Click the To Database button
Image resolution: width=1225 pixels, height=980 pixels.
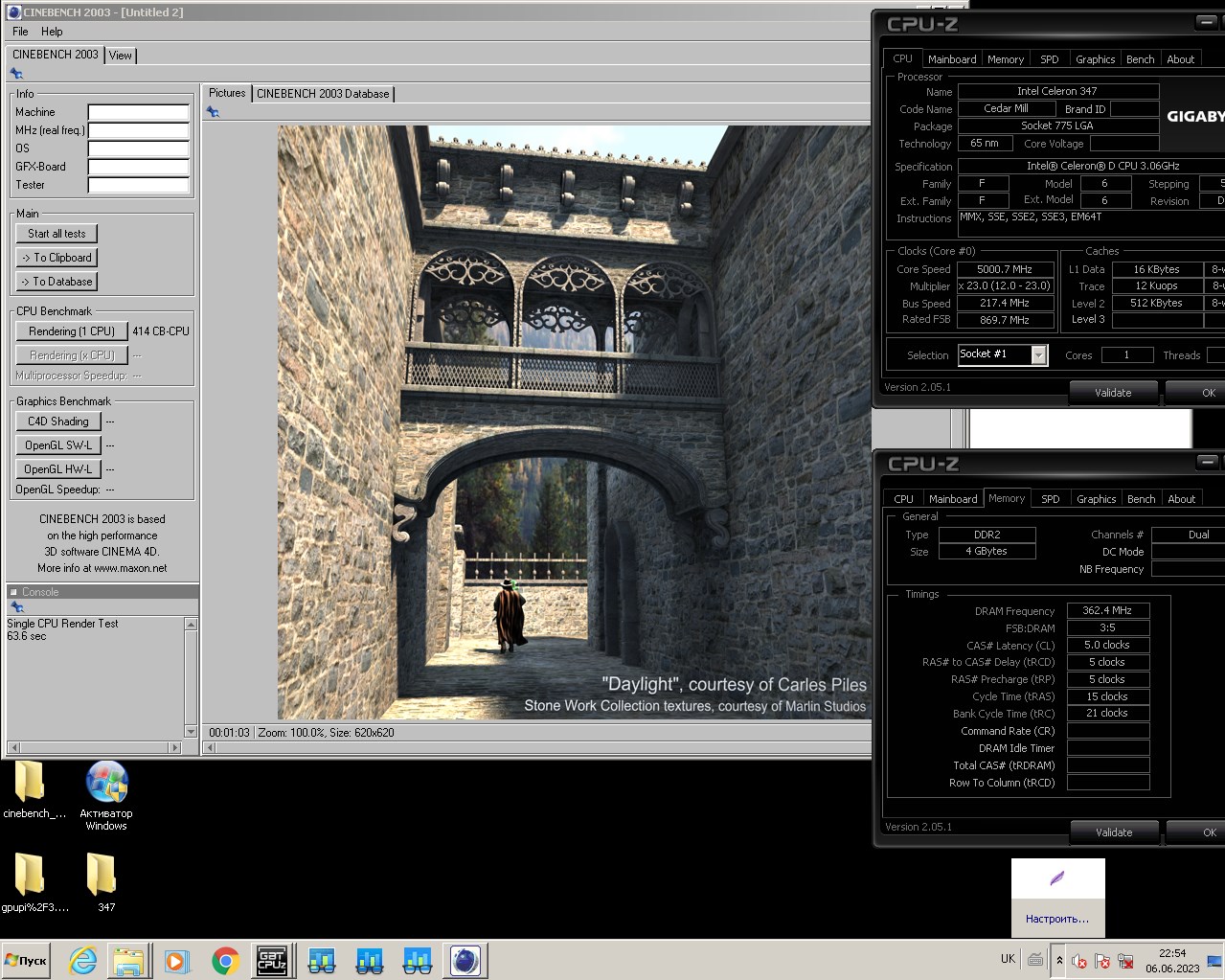(x=57, y=282)
